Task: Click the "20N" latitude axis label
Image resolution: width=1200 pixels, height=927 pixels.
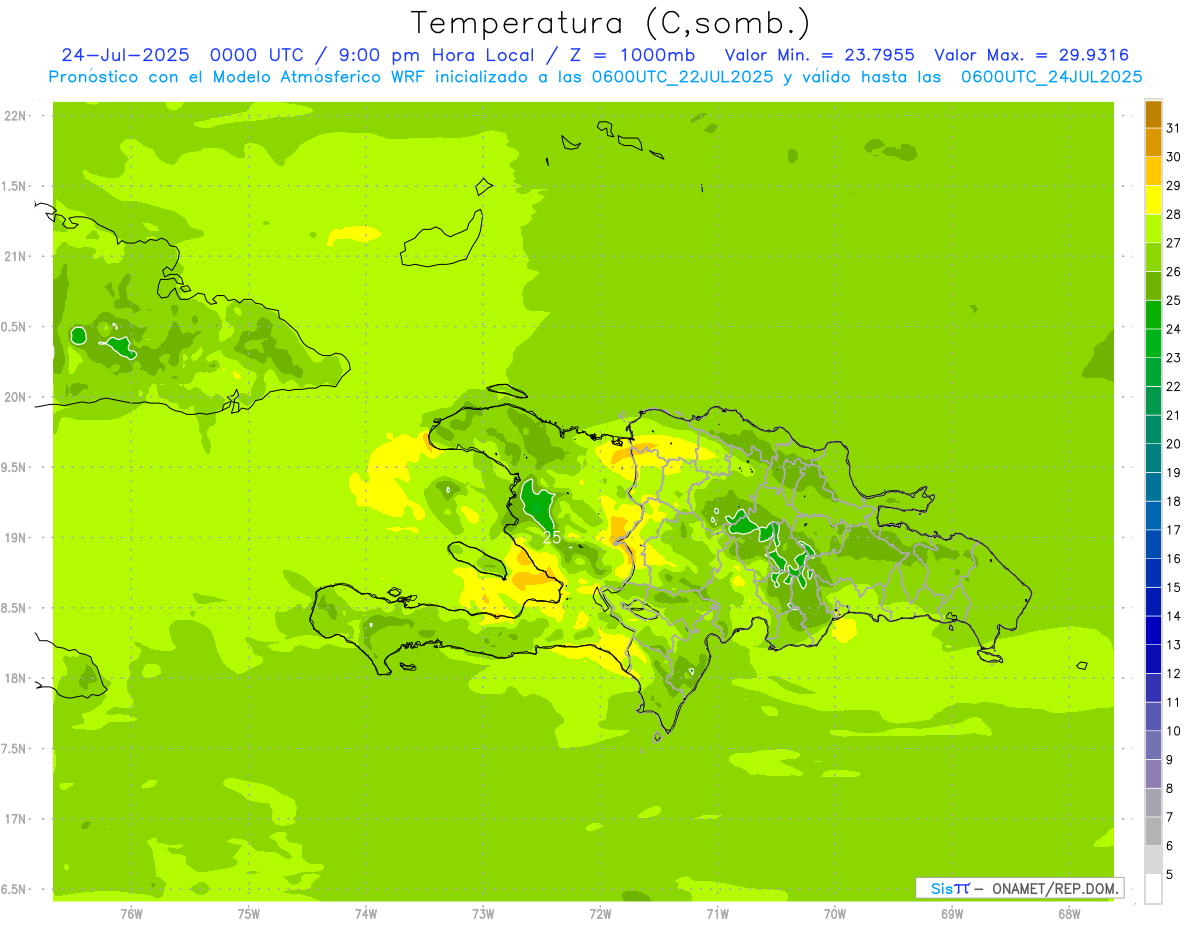Action: 16,397
